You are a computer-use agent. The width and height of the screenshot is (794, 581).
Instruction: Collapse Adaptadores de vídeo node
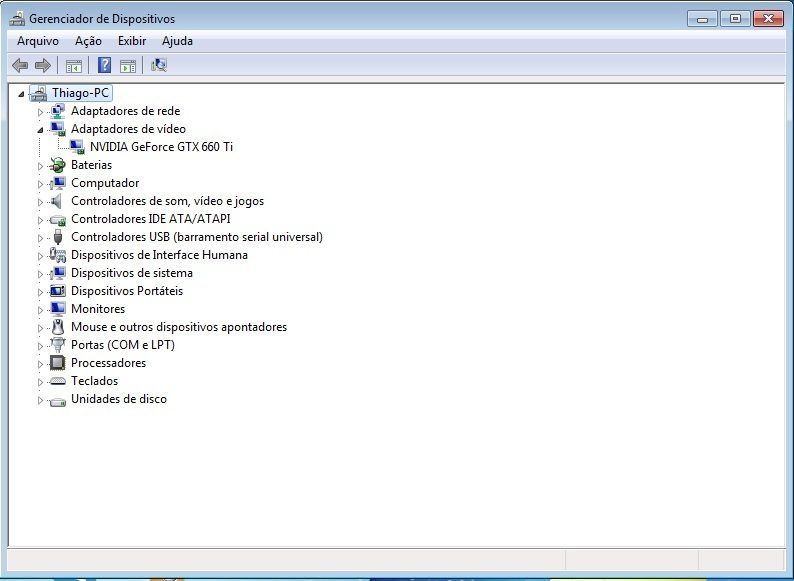pos(41,130)
